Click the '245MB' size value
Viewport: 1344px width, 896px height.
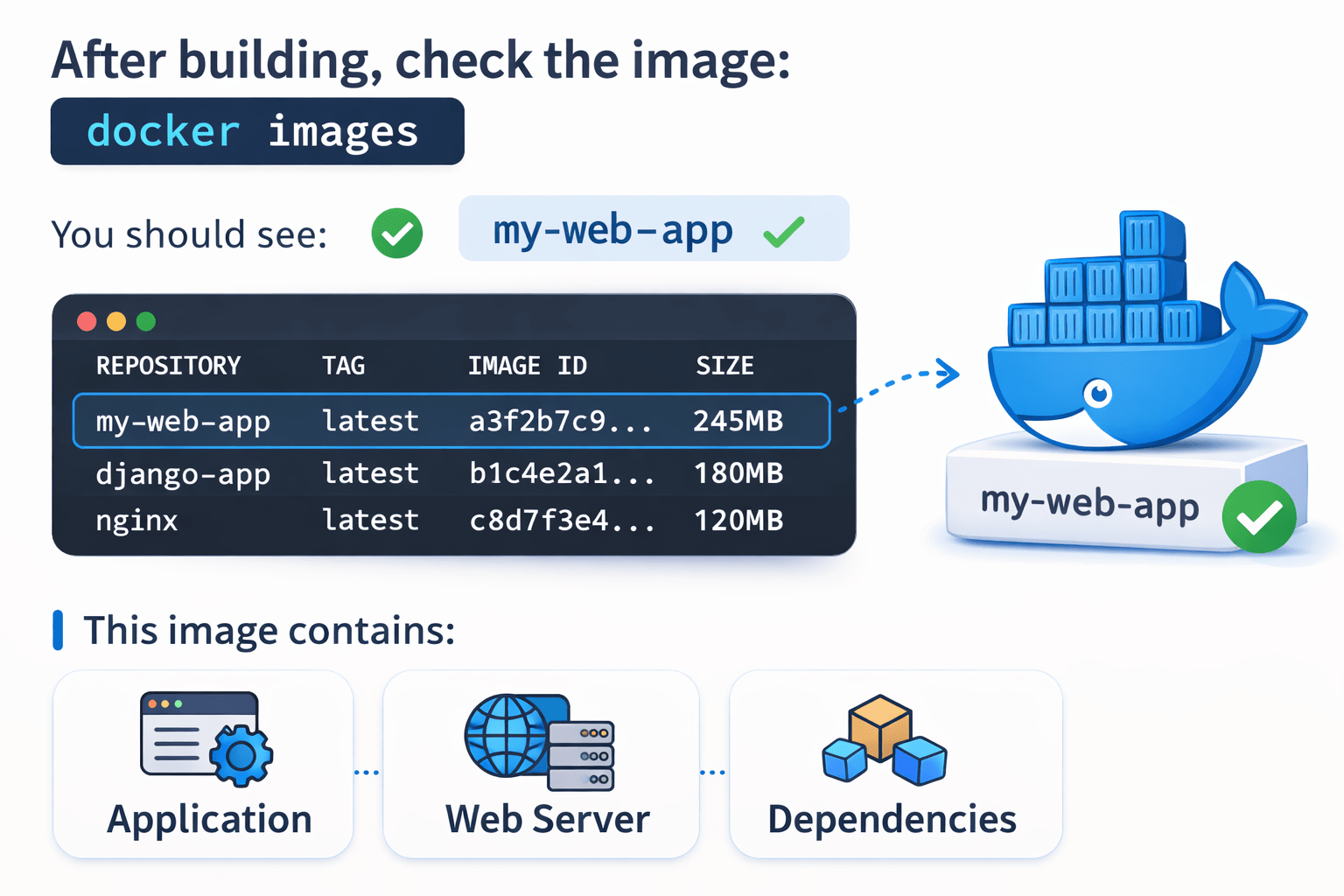pyautogui.click(x=738, y=422)
